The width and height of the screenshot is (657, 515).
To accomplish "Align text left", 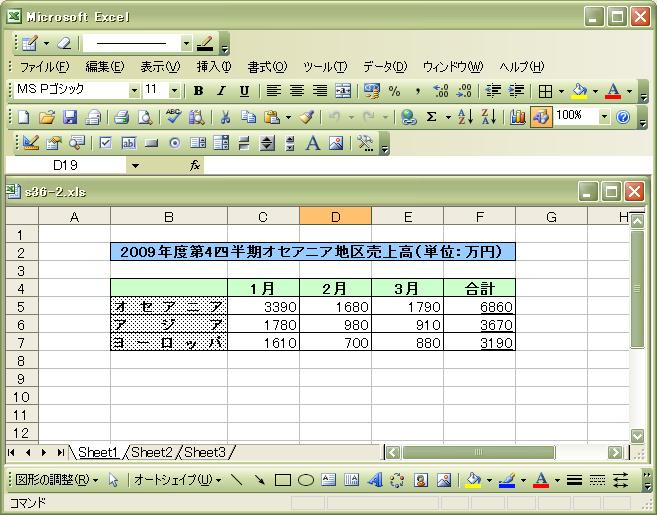I will [x=274, y=91].
